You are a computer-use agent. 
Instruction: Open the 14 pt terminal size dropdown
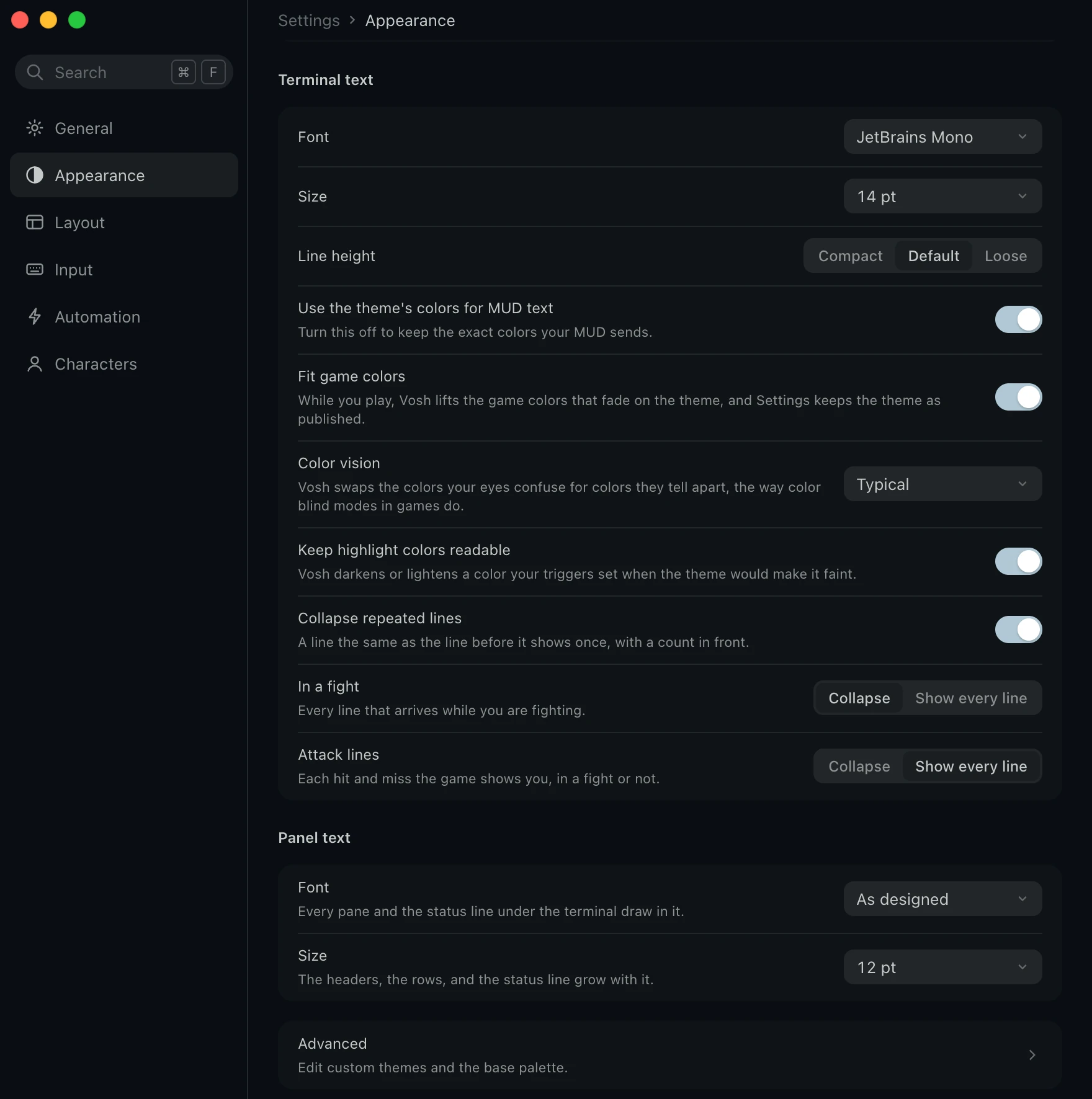click(x=942, y=197)
